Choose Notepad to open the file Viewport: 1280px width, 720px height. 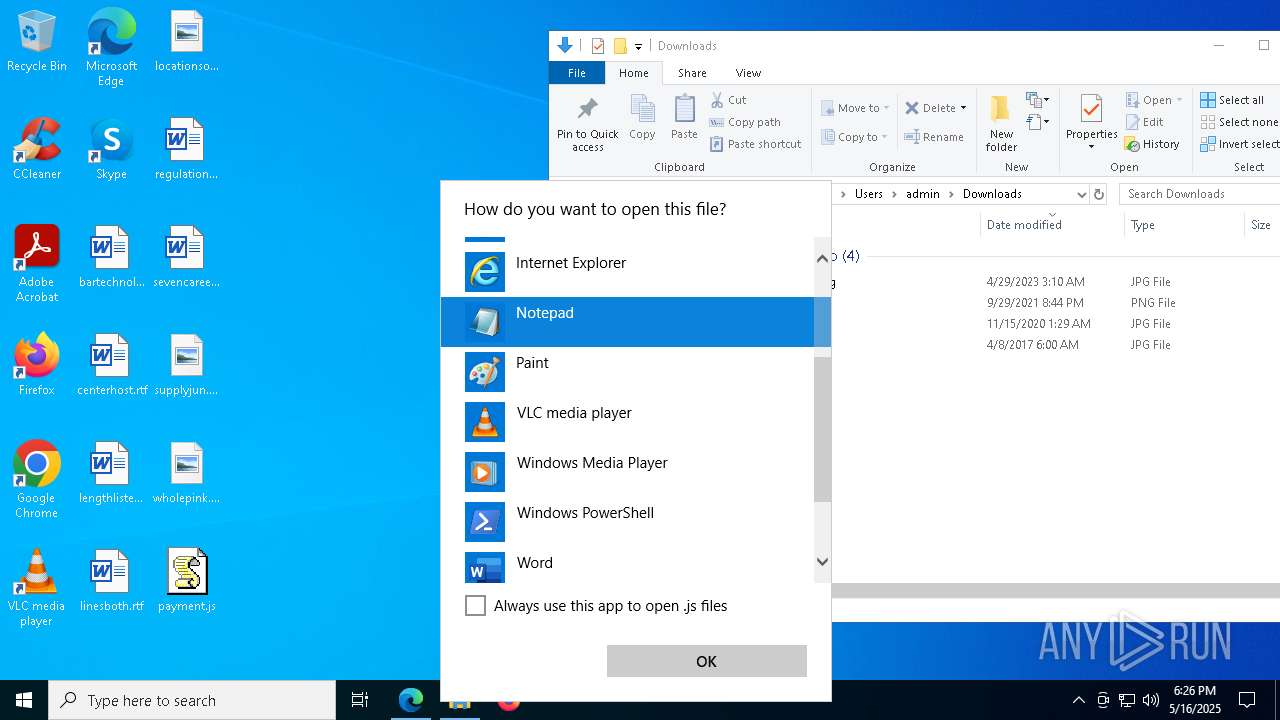click(628, 321)
